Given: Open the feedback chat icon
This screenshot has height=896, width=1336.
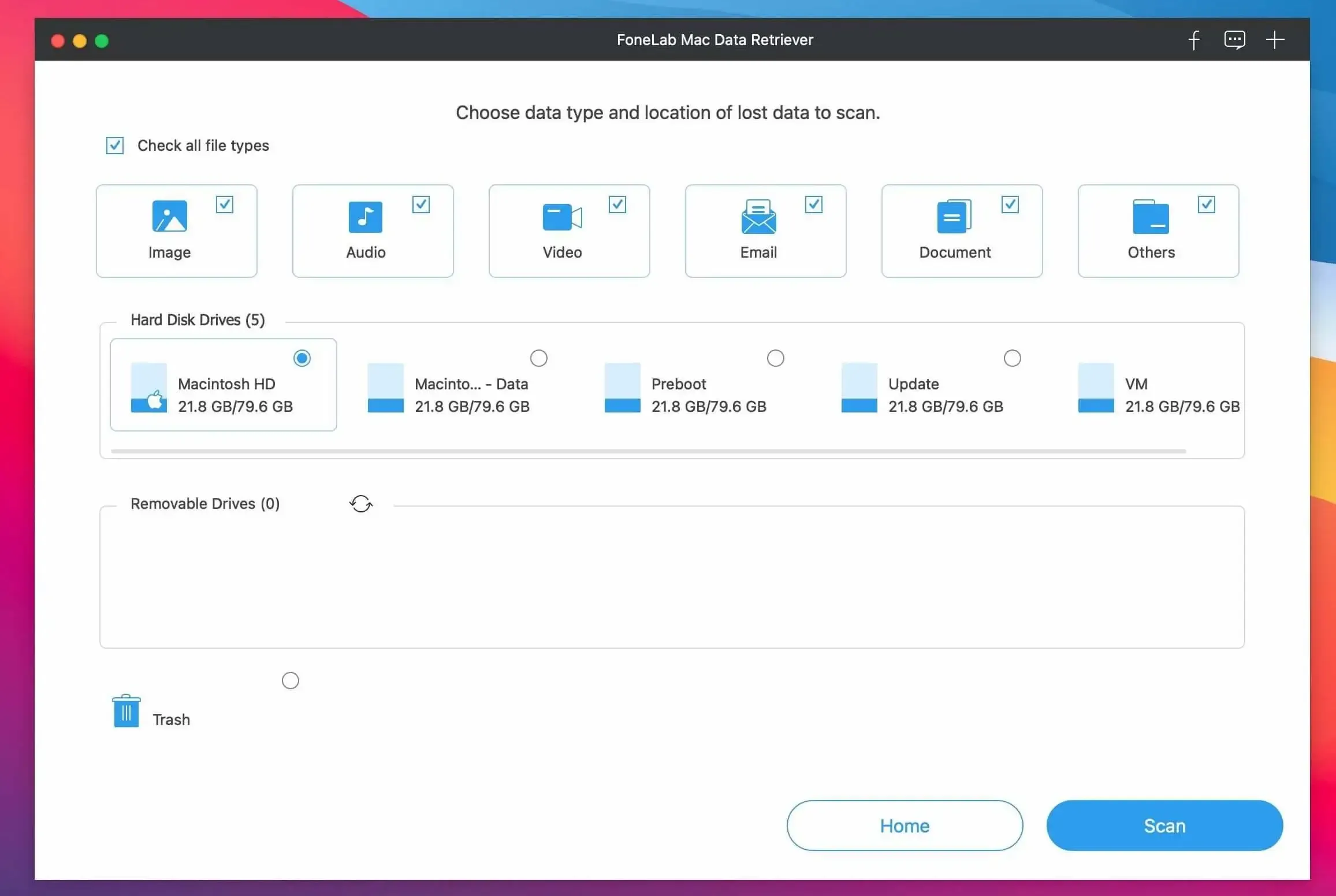Looking at the screenshot, I should point(1235,39).
